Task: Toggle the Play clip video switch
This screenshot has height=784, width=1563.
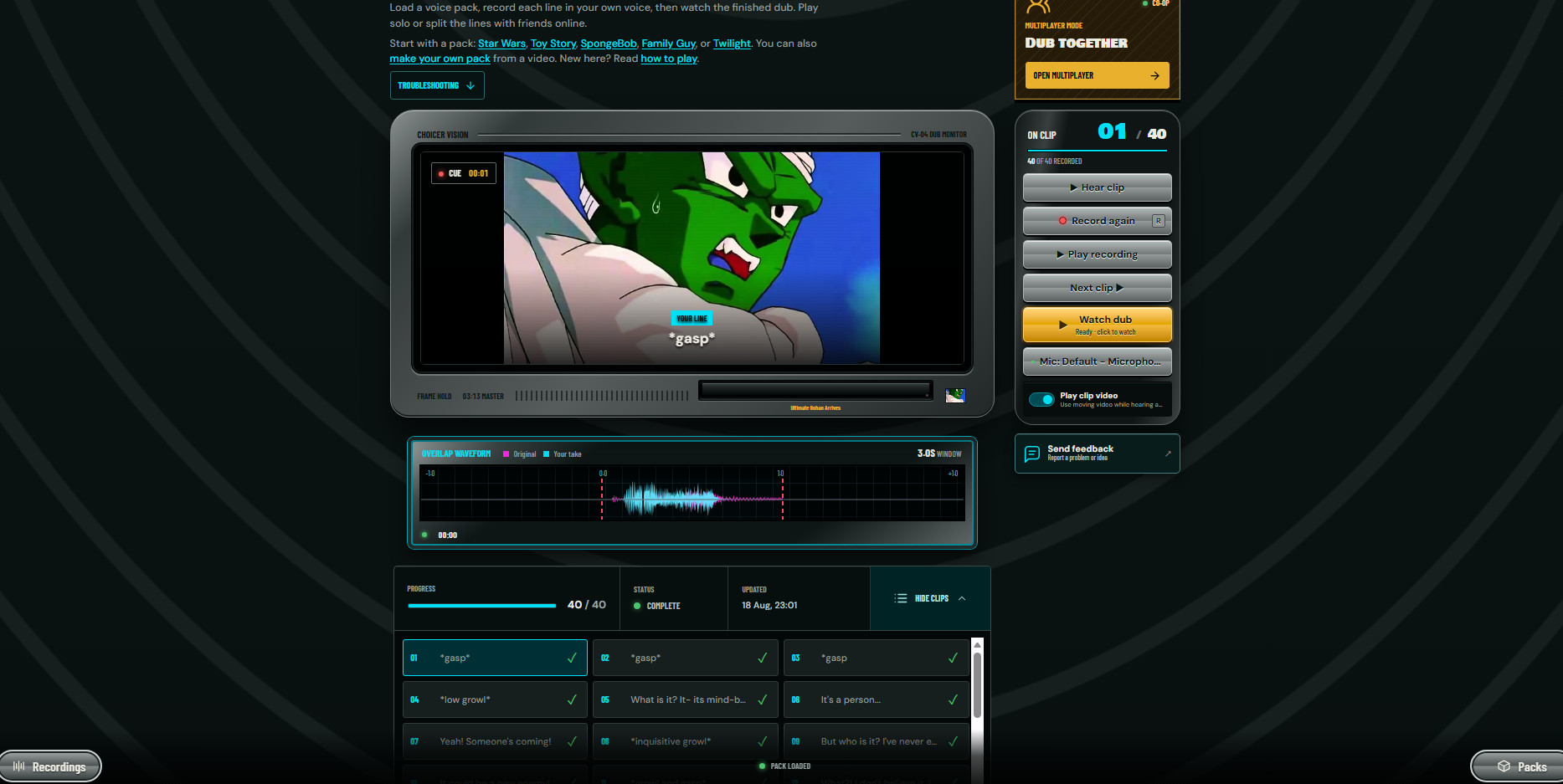Action: [1041, 399]
